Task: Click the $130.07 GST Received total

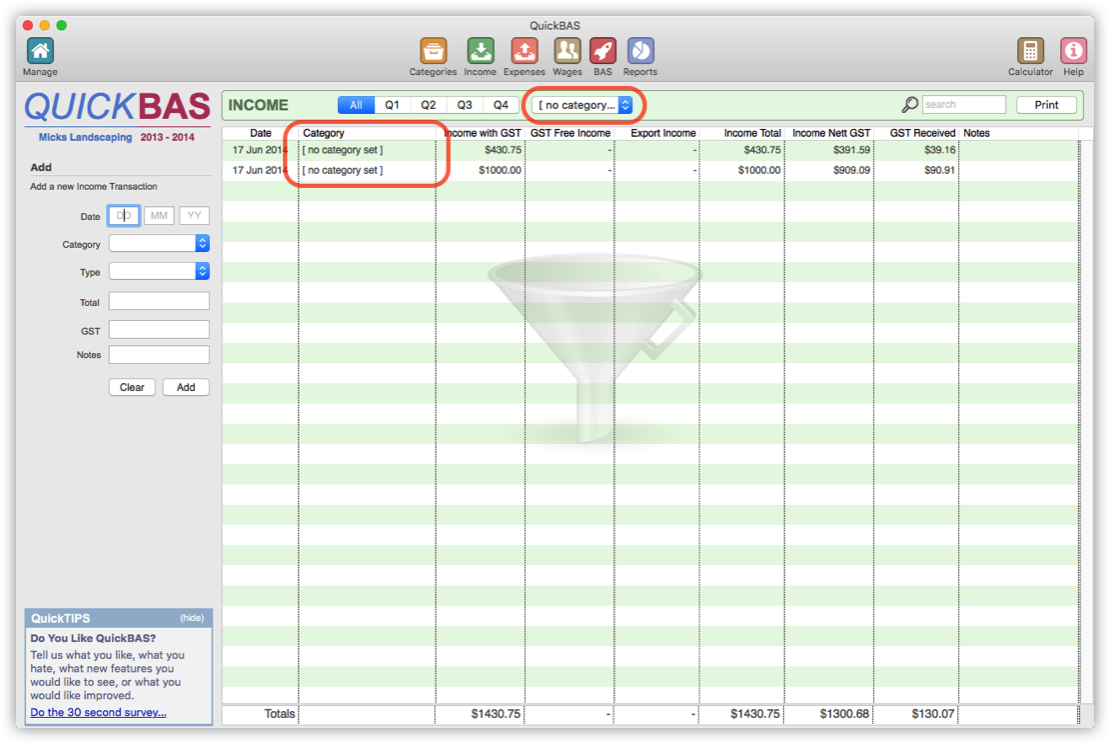Action: pyautogui.click(x=933, y=714)
